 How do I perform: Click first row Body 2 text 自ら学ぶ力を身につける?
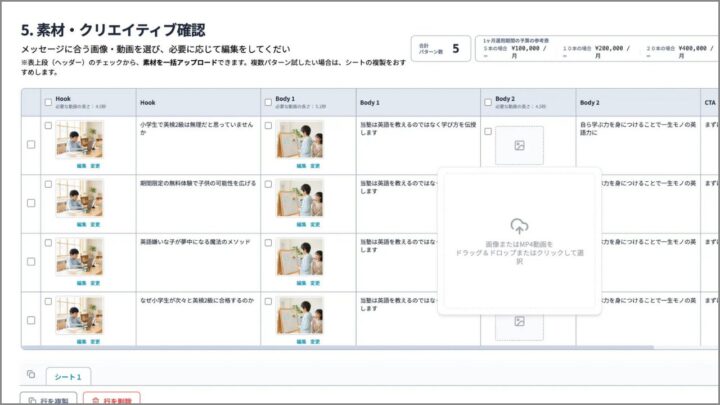(x=638, y=128)
